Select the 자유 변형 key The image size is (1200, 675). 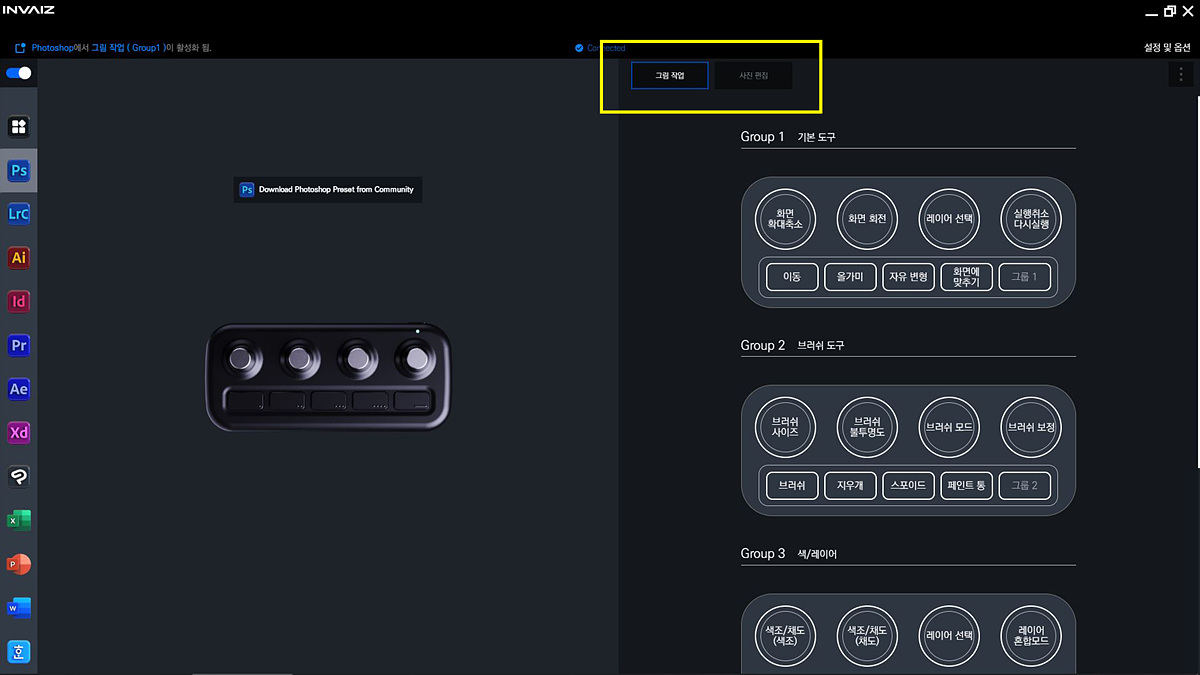tap(908, 277)
